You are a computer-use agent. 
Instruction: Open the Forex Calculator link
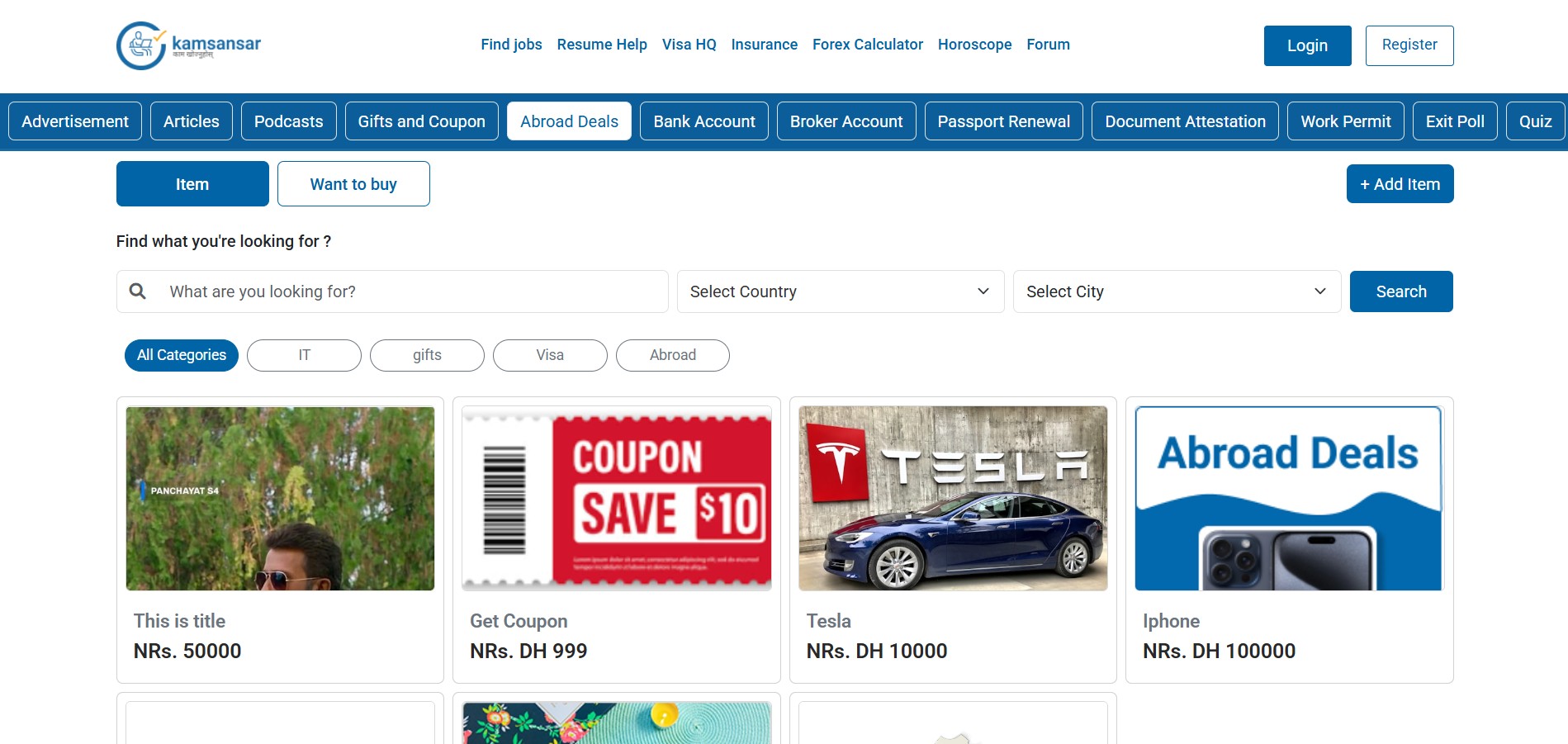(867, 45)
